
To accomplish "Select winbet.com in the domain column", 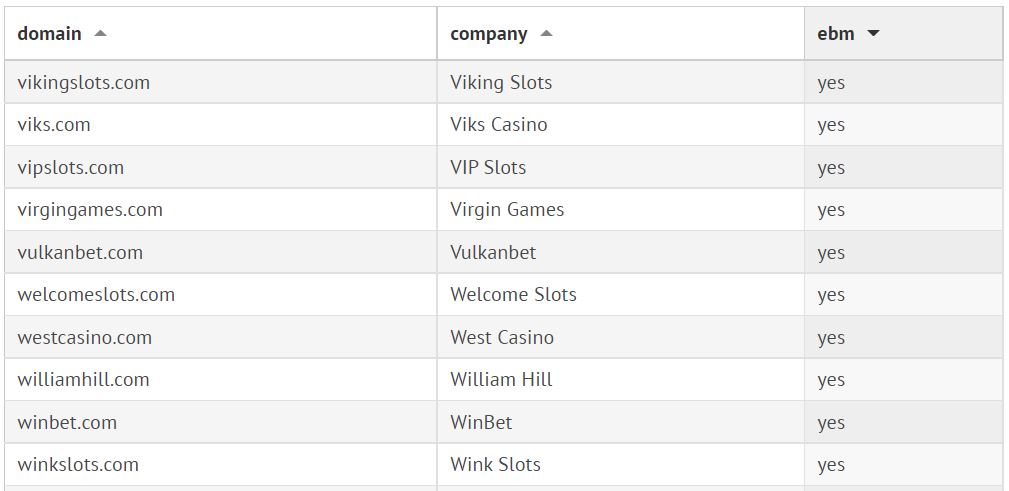I will coord(67,423).
